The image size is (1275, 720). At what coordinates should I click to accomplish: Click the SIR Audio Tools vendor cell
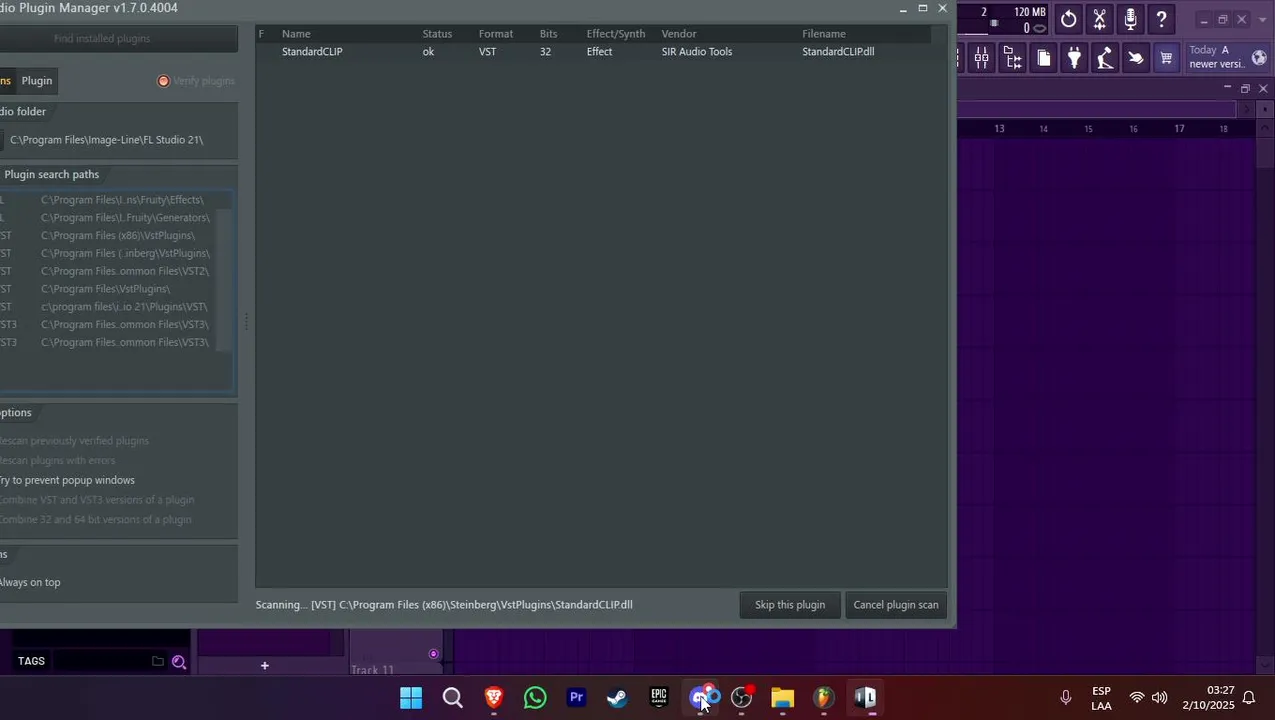pos(697,52)
